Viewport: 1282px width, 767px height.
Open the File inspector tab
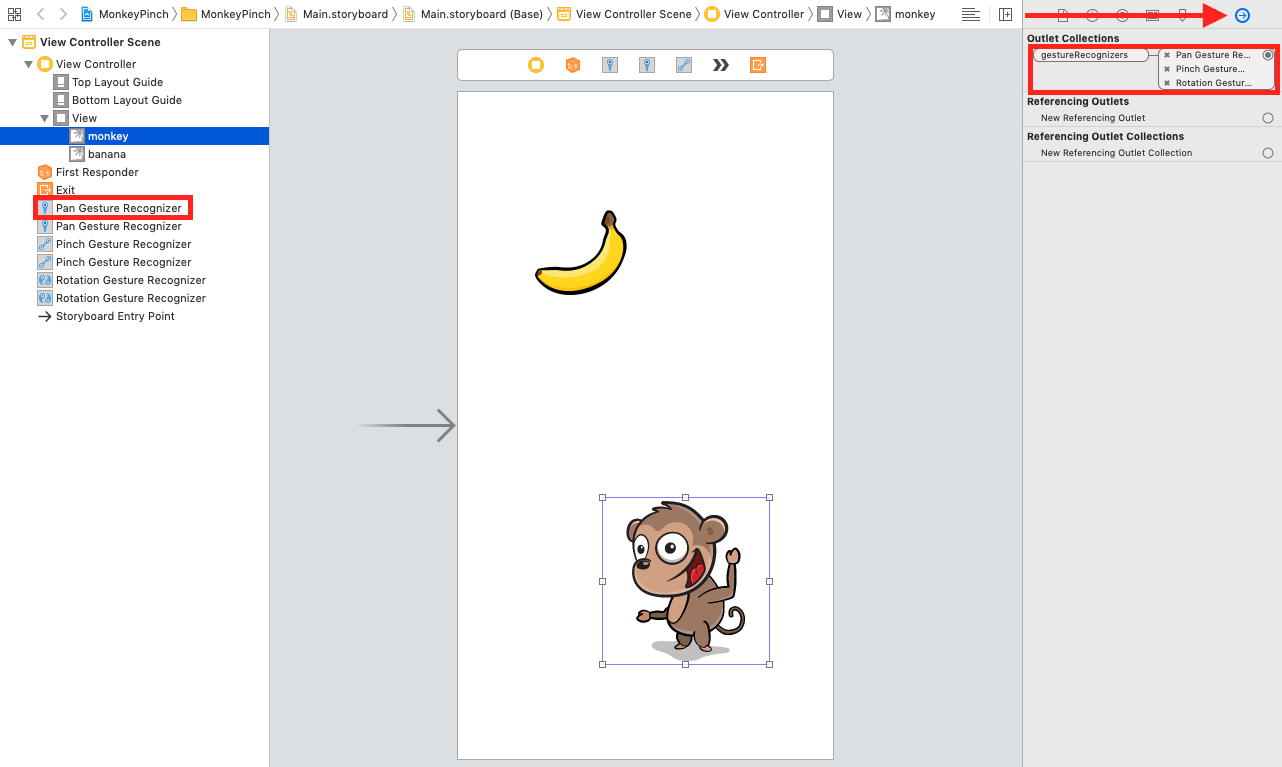pos(1062,15)
